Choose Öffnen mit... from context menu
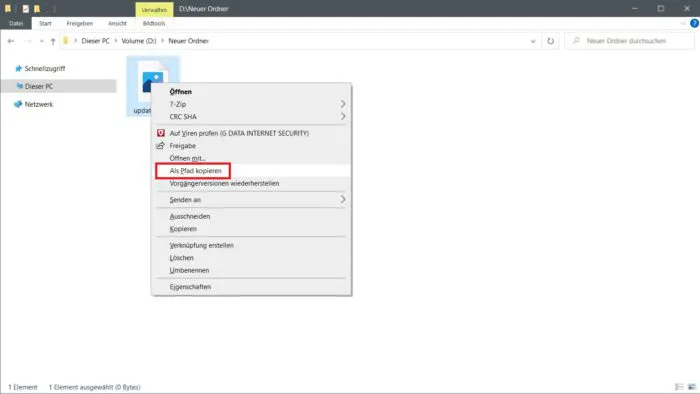This screenshot has width=700, height=394. click(x=251, y=158)
